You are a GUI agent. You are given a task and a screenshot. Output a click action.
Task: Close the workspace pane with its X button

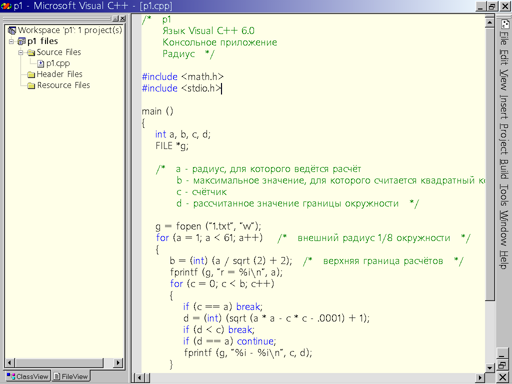click(123, 19)
